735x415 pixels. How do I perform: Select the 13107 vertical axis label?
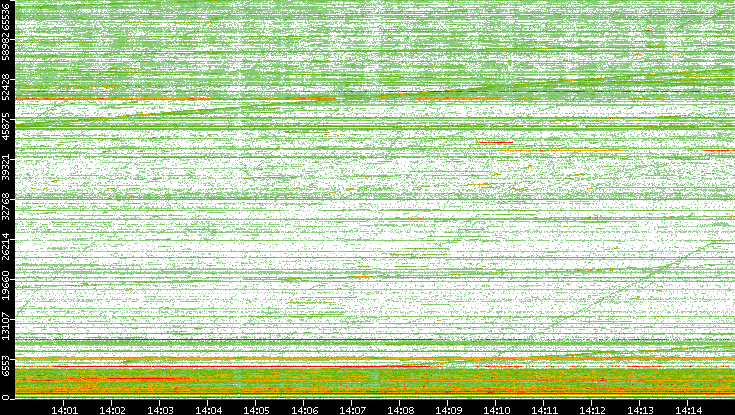(x=5, y=326)
